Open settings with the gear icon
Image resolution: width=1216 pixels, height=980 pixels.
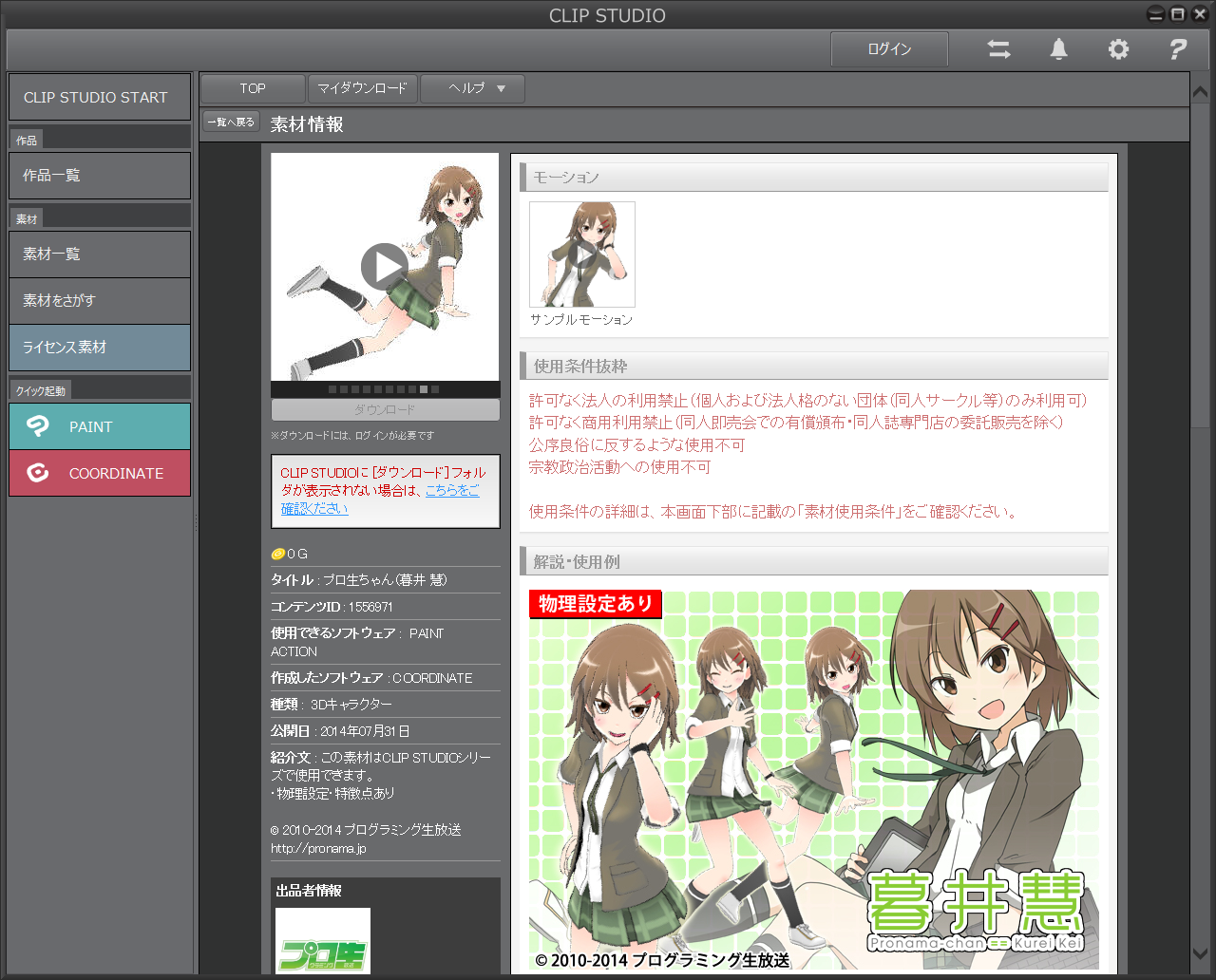tap(1118, 49)
